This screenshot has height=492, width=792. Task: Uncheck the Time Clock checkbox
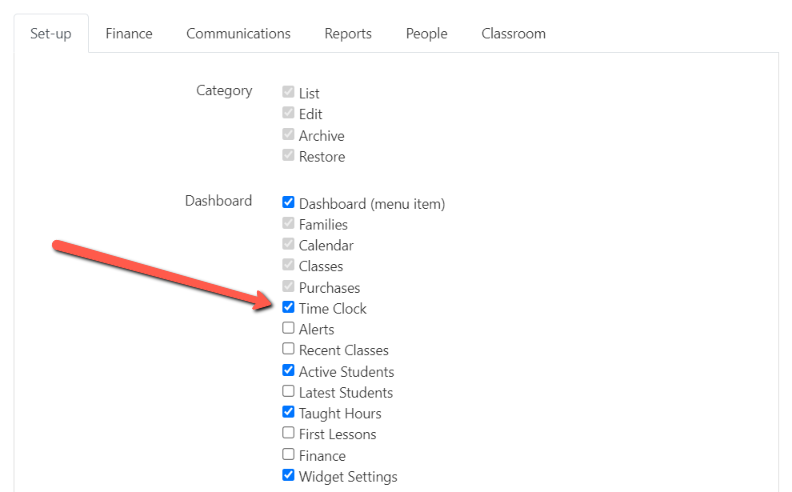click(x=288, y=307)
